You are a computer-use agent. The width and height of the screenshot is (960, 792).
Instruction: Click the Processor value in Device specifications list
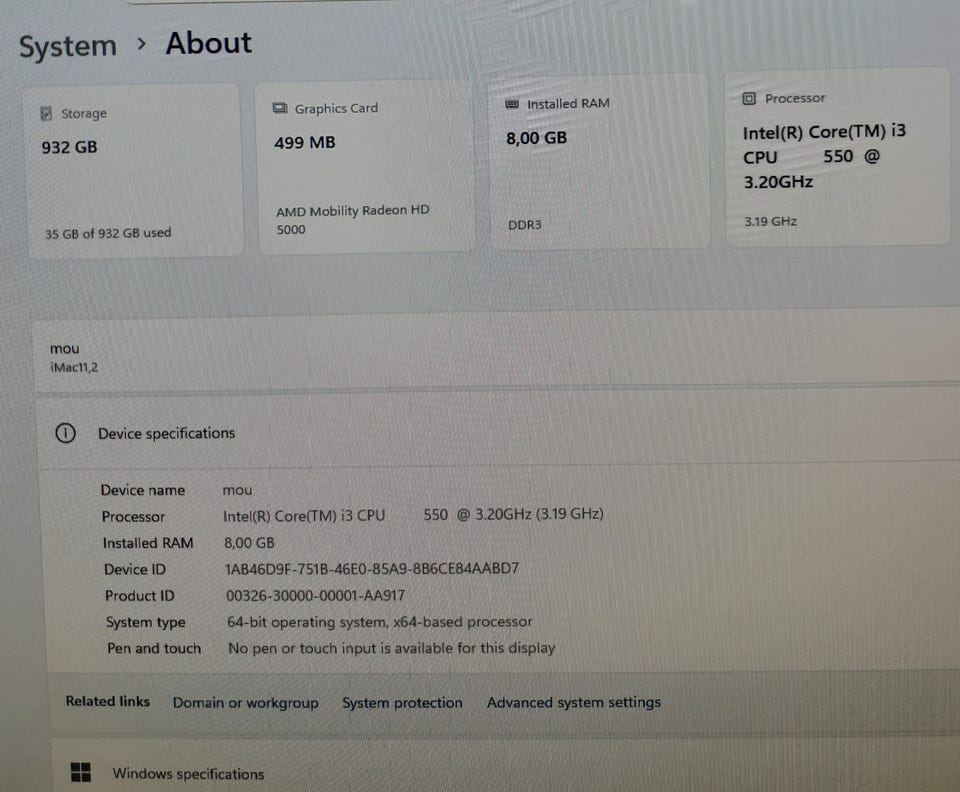413,515
